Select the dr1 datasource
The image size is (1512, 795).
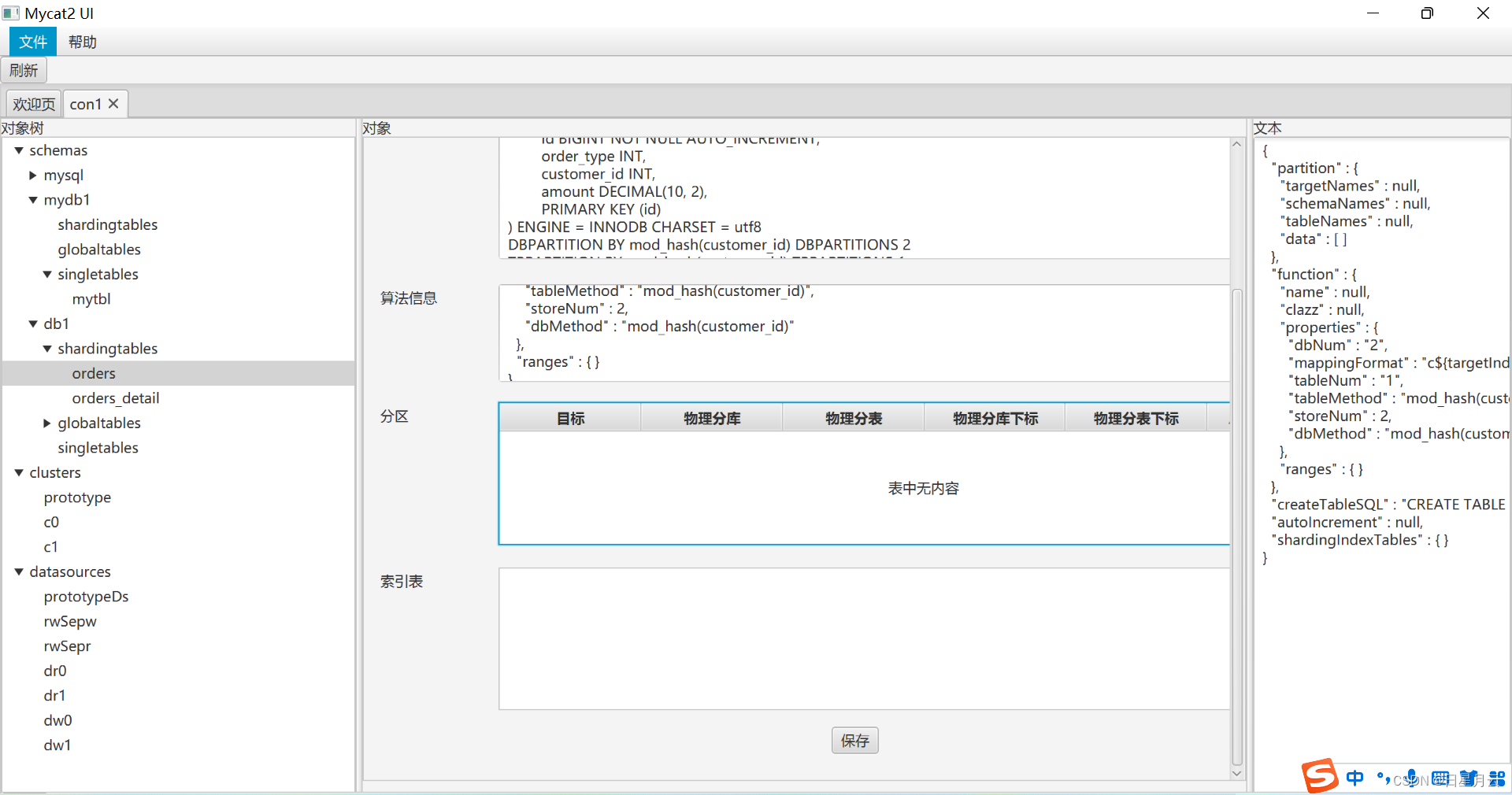tap(54, 696)
